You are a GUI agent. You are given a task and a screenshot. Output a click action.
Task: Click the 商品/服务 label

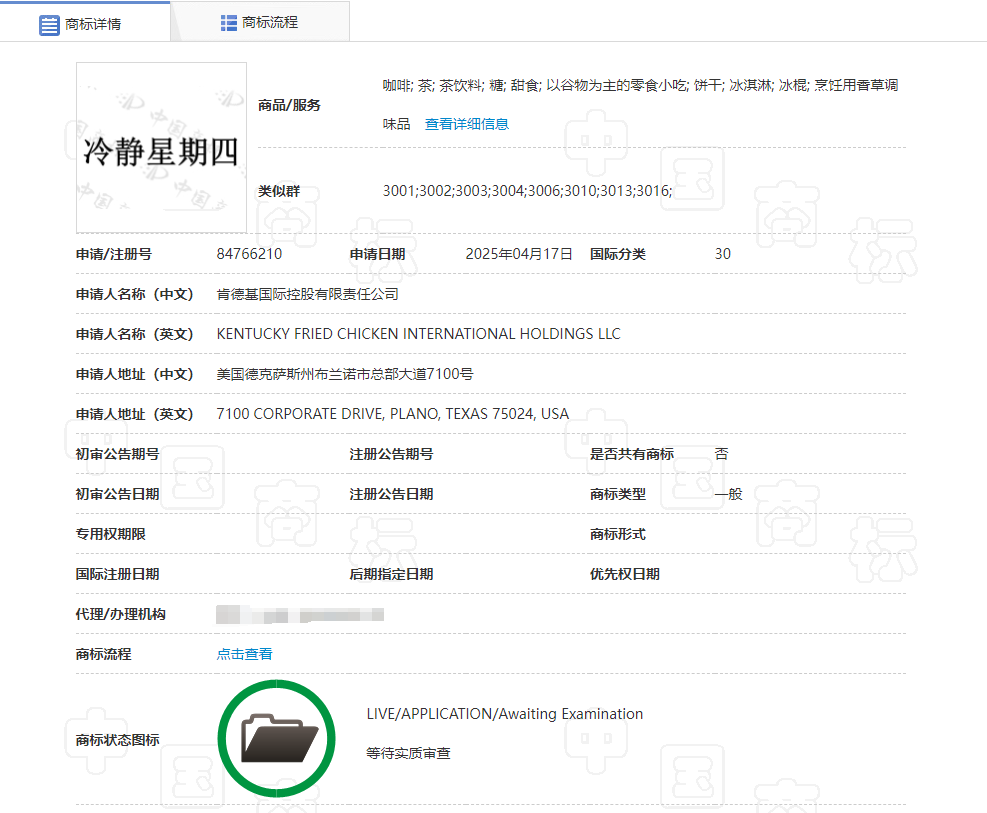click(x=289, y=105)
